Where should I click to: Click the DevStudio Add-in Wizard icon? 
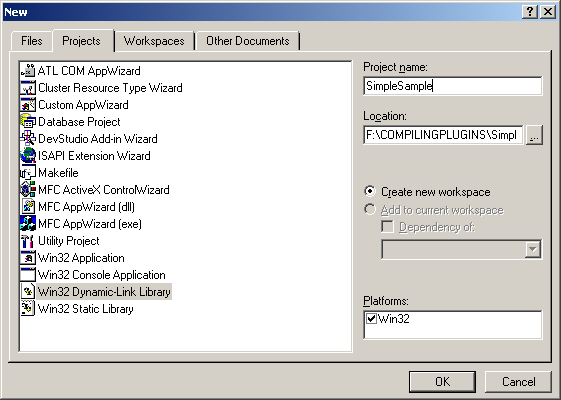[x=28, y=139]
